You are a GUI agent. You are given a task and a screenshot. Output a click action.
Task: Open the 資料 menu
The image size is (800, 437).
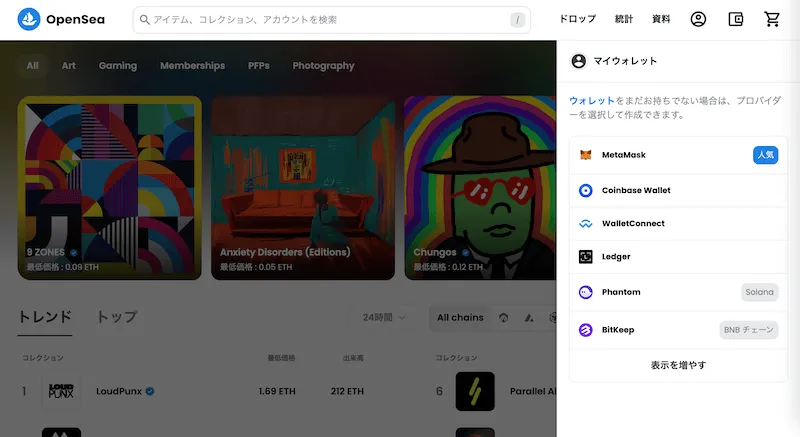point(661,19)
